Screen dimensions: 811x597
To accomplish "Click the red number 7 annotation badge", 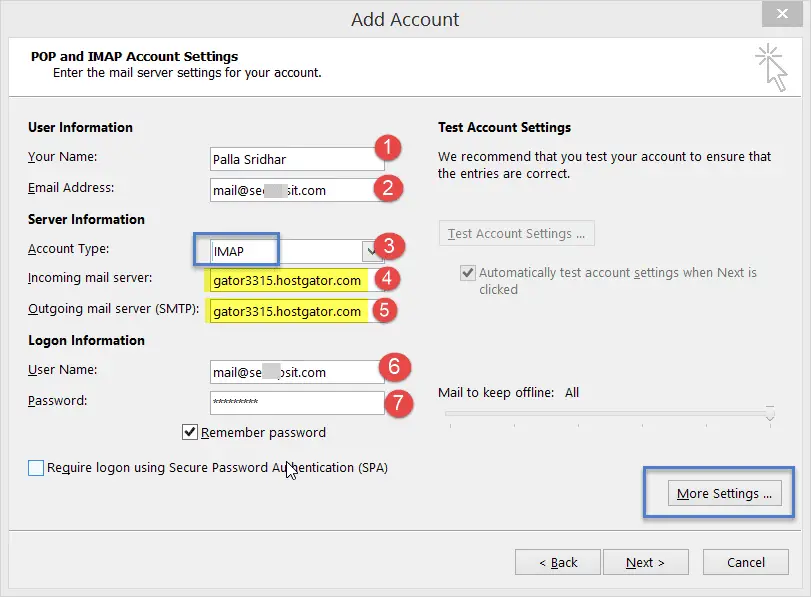I will click(x=398, y=403).
